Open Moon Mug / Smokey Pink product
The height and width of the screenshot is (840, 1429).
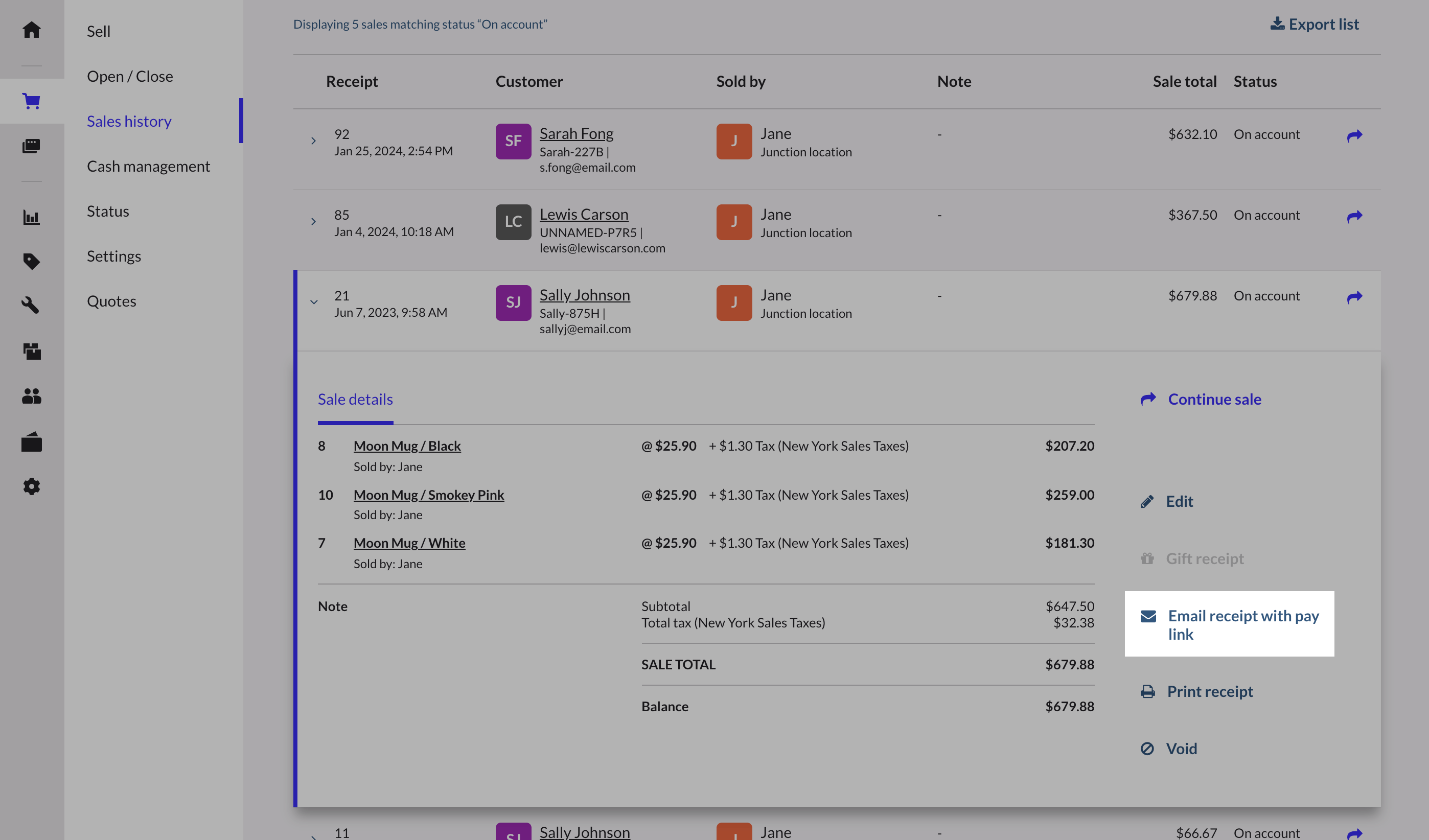429,495
